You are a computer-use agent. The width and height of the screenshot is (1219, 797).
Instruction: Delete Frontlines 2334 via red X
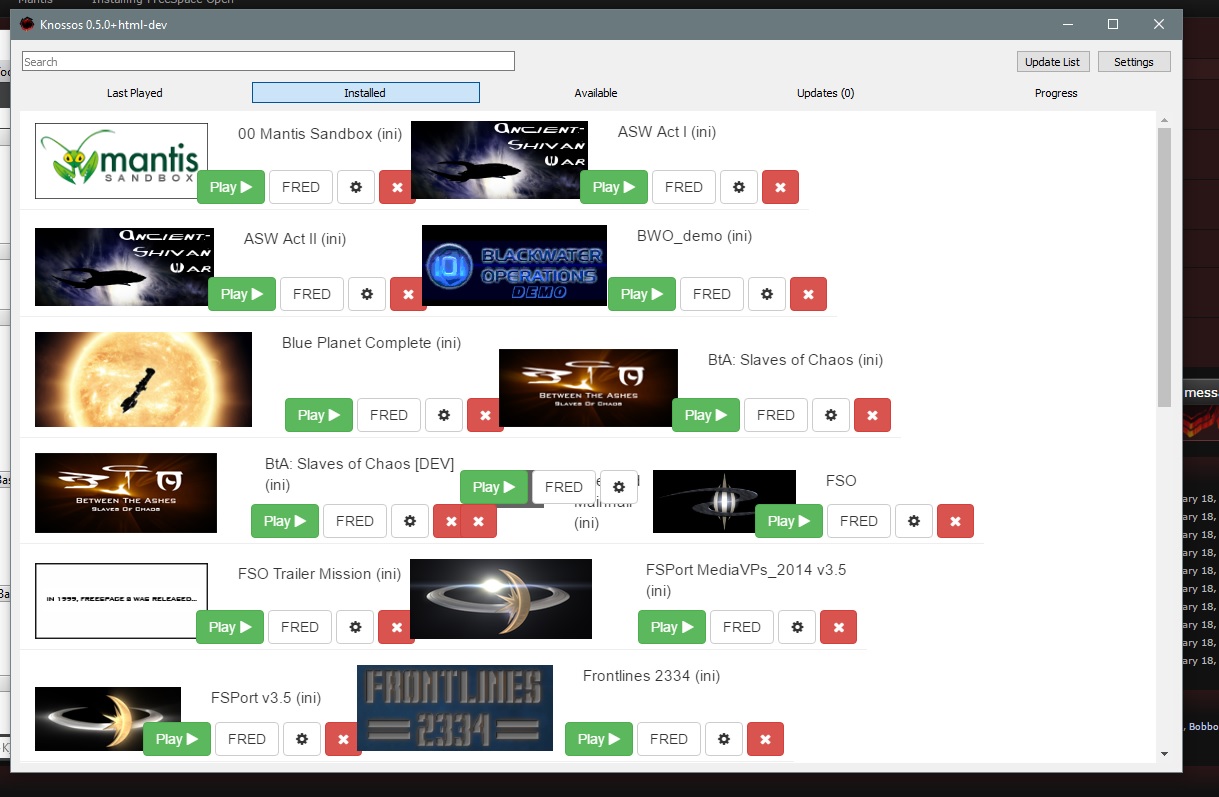pyautogui.click(x=765, y=739)
